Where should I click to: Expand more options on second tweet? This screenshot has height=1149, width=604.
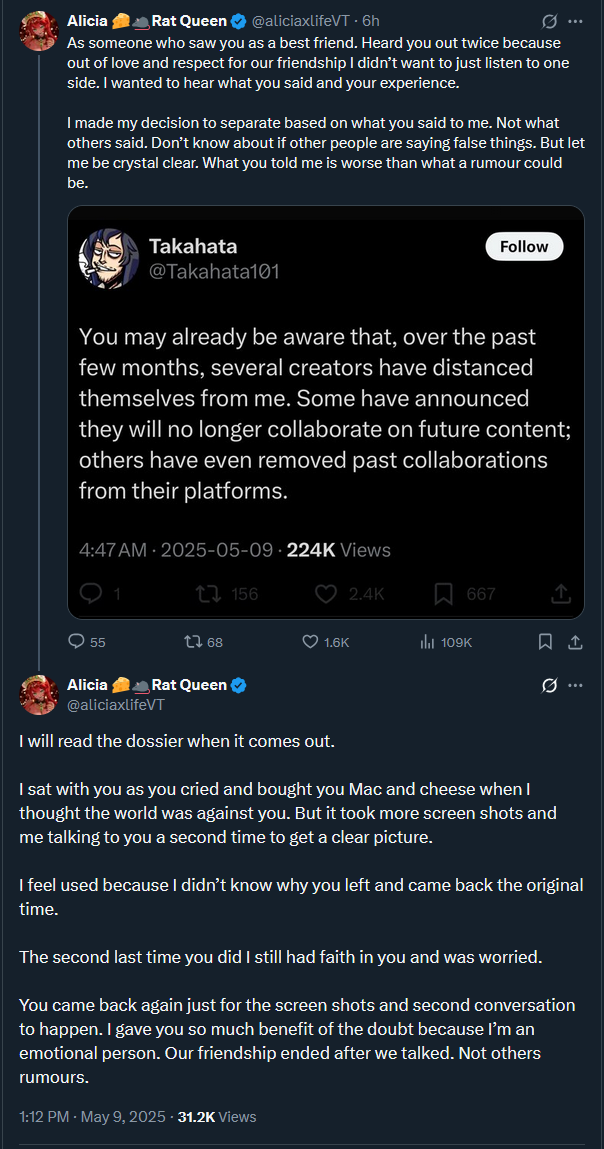[575, 685]
